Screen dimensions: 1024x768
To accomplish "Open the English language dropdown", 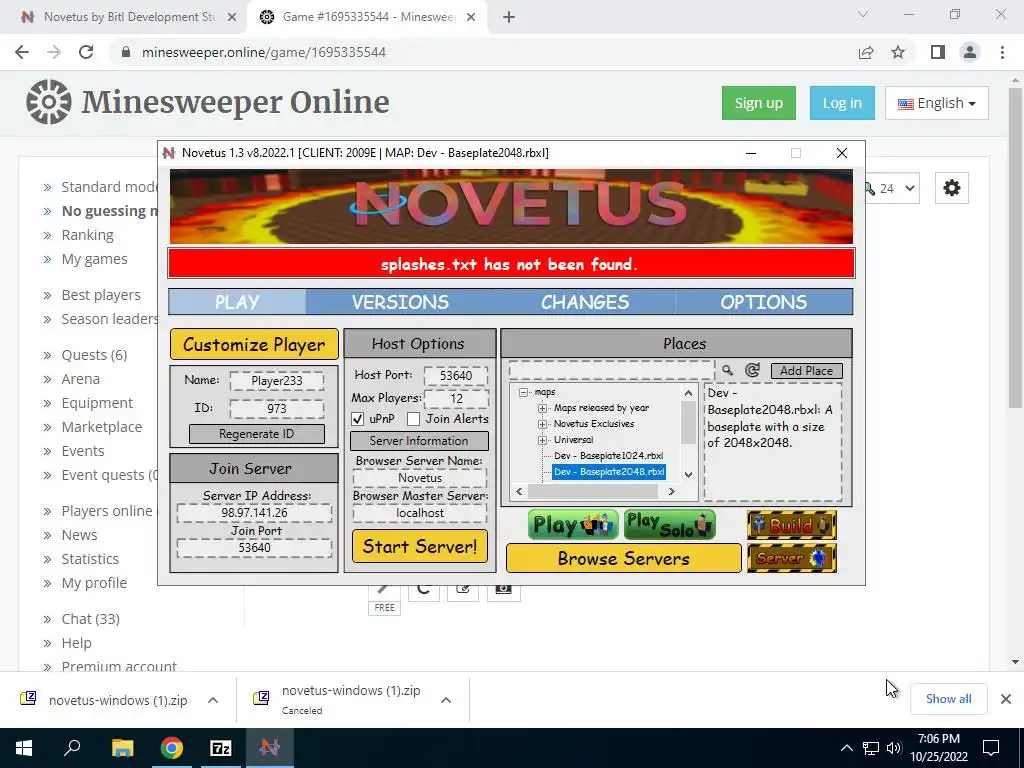I will tap(936, 103).
